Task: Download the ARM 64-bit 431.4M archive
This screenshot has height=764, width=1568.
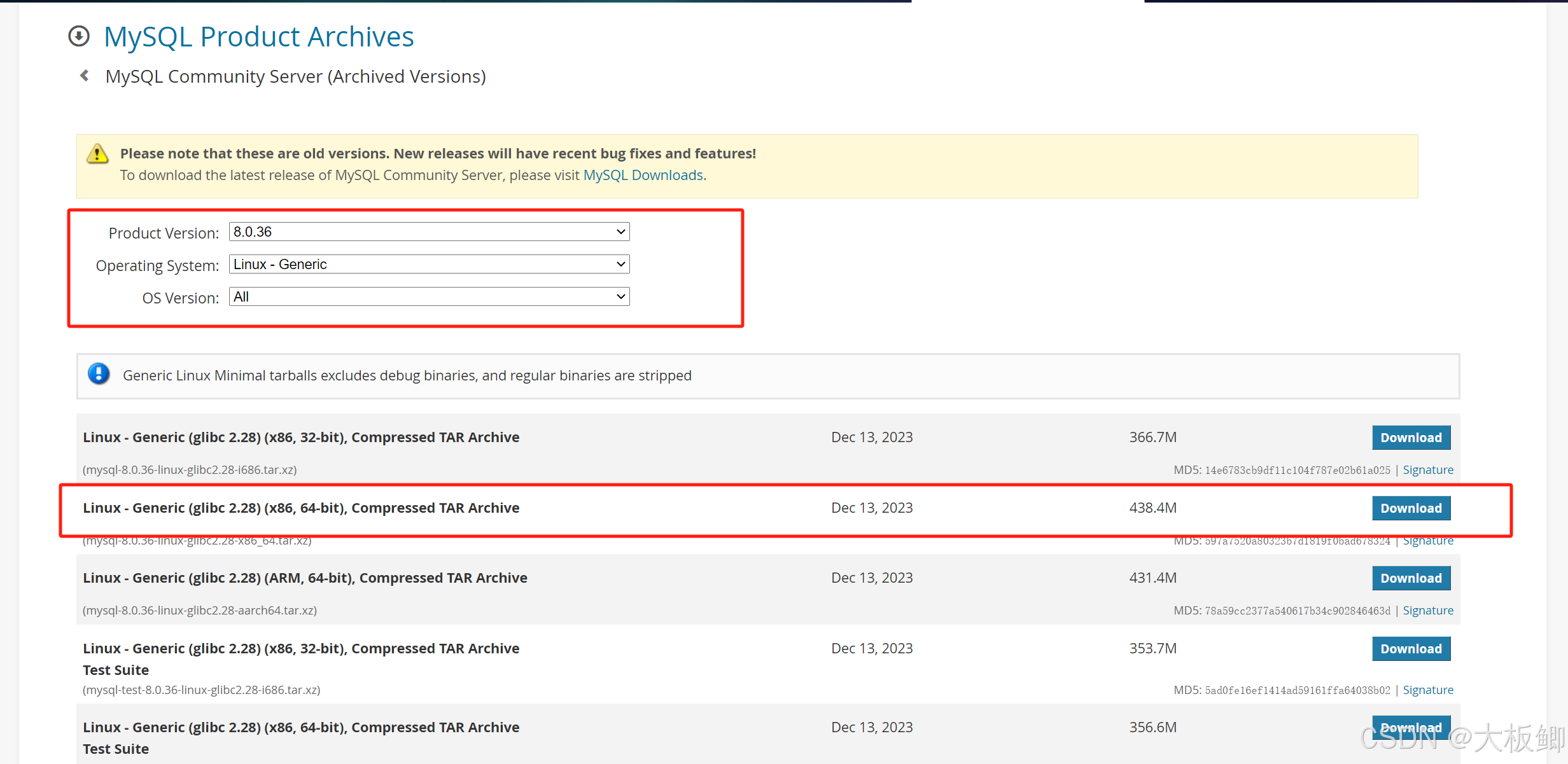Action: click(1410, 578)
